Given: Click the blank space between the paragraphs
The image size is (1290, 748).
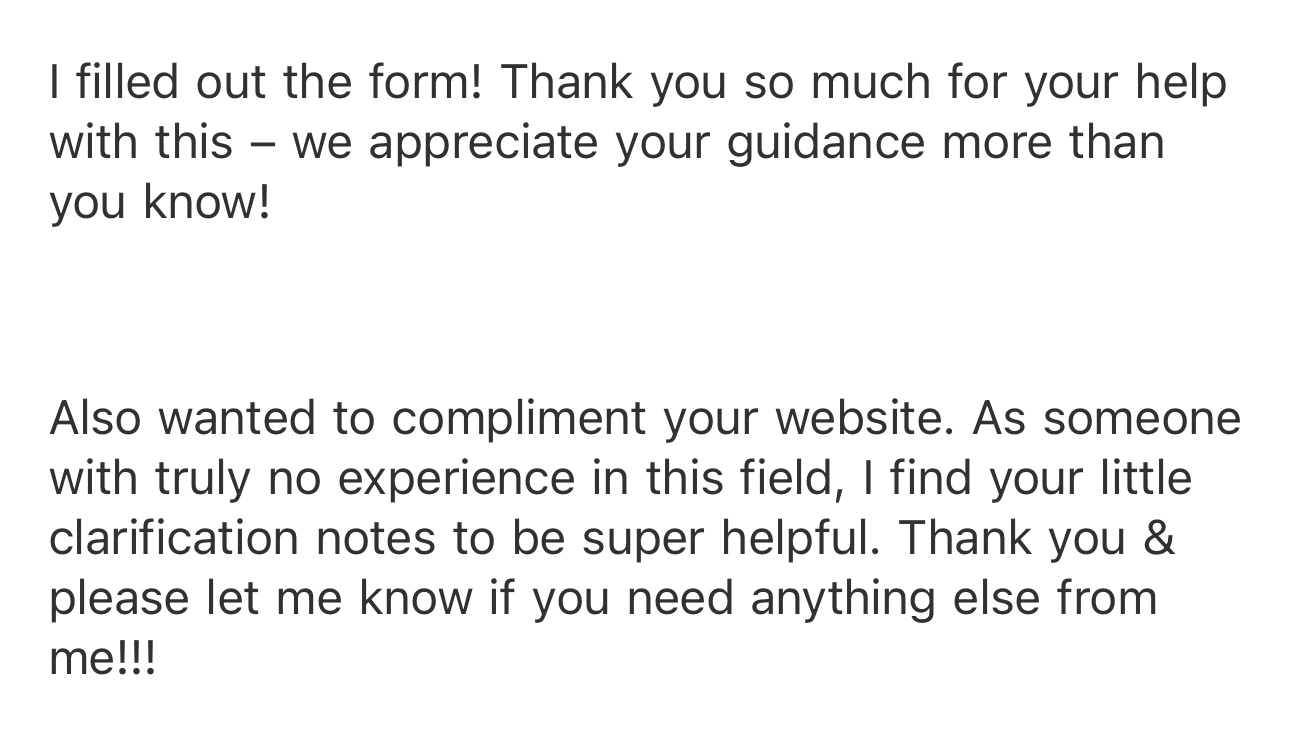Looking at the screenshot, I should pyautogui.click(x=645, y=310).
